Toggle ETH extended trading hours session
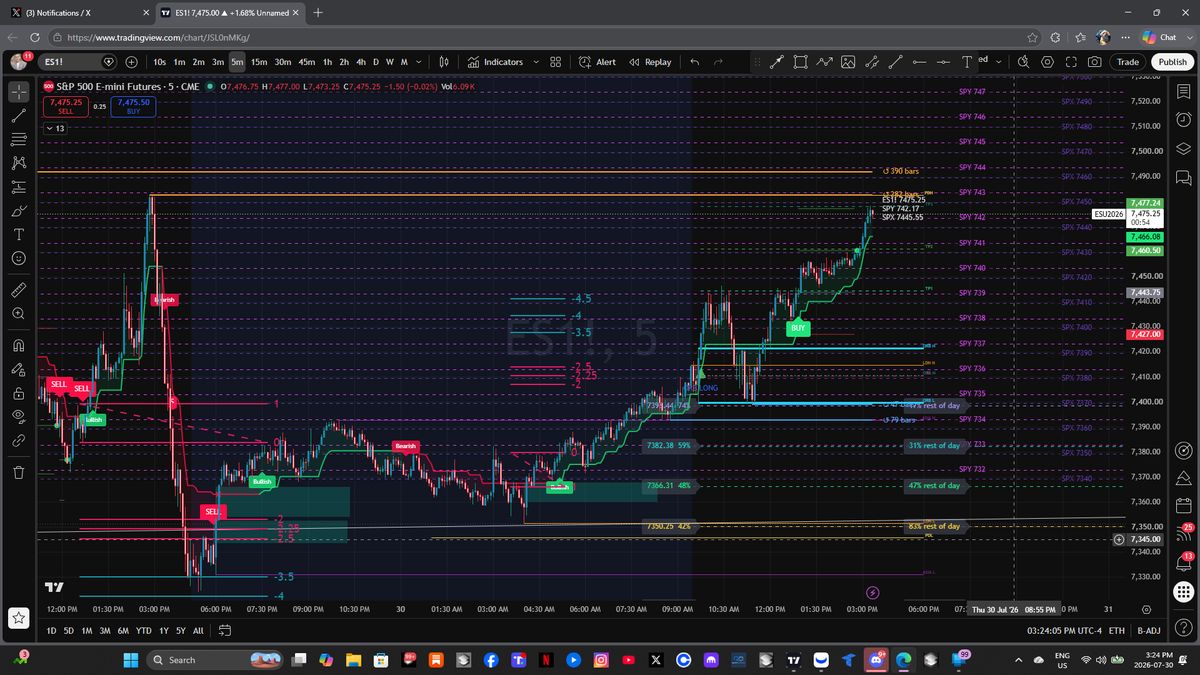This screenshot has height=675, width=1200. (1117, 631)
